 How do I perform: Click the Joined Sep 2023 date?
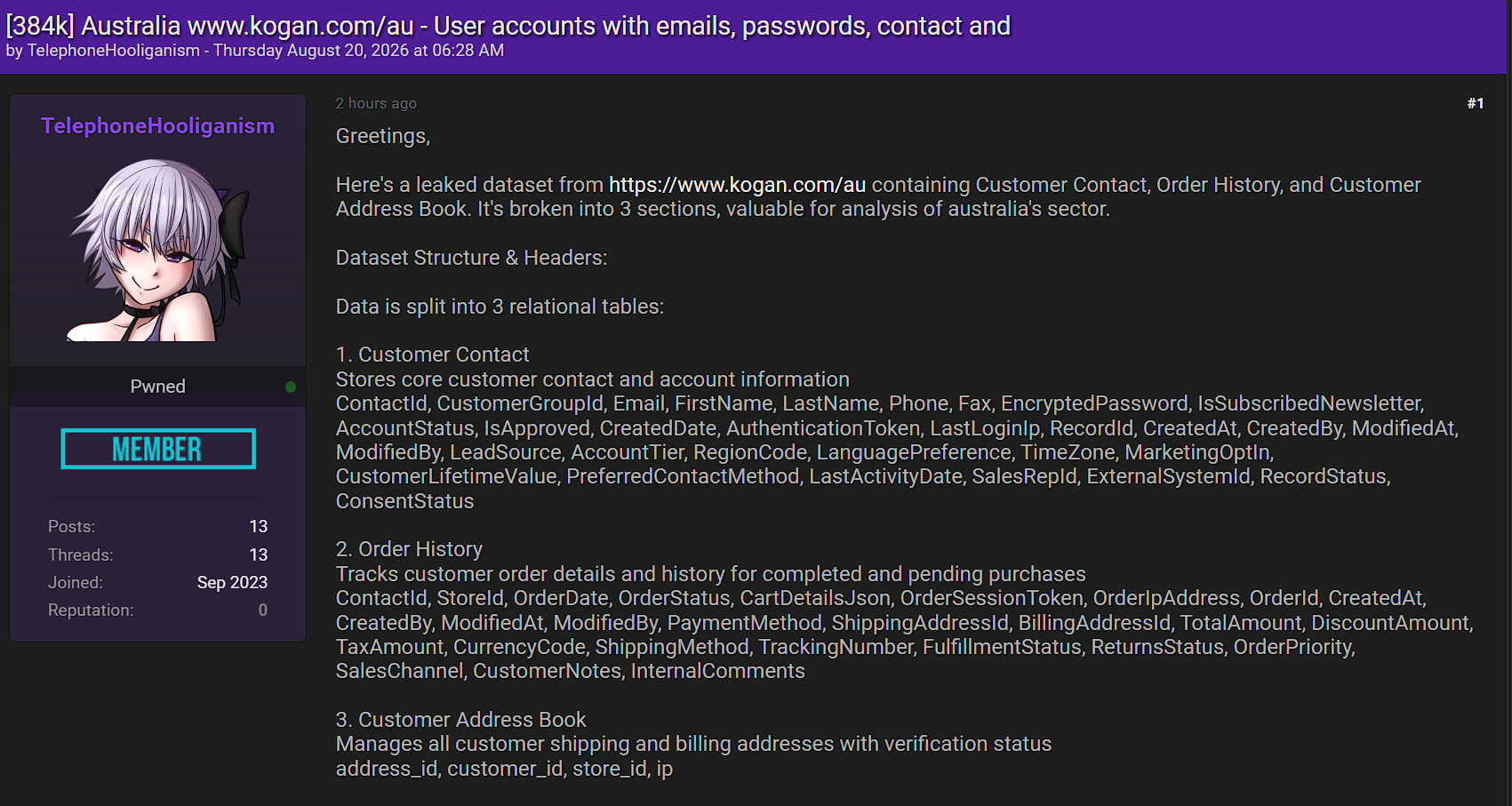pos(232,582)
